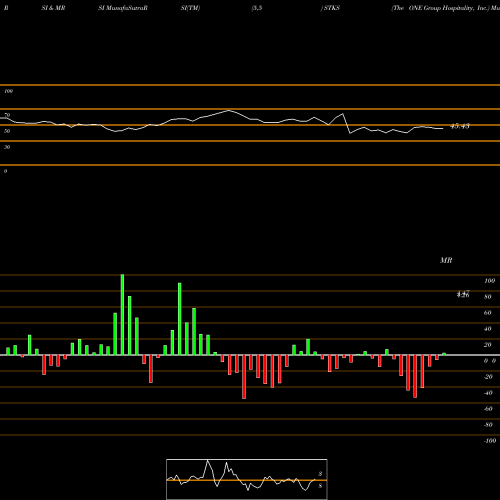
Task: Click the overlapping 4.47/4.26 value label
Action: [463, 294]
